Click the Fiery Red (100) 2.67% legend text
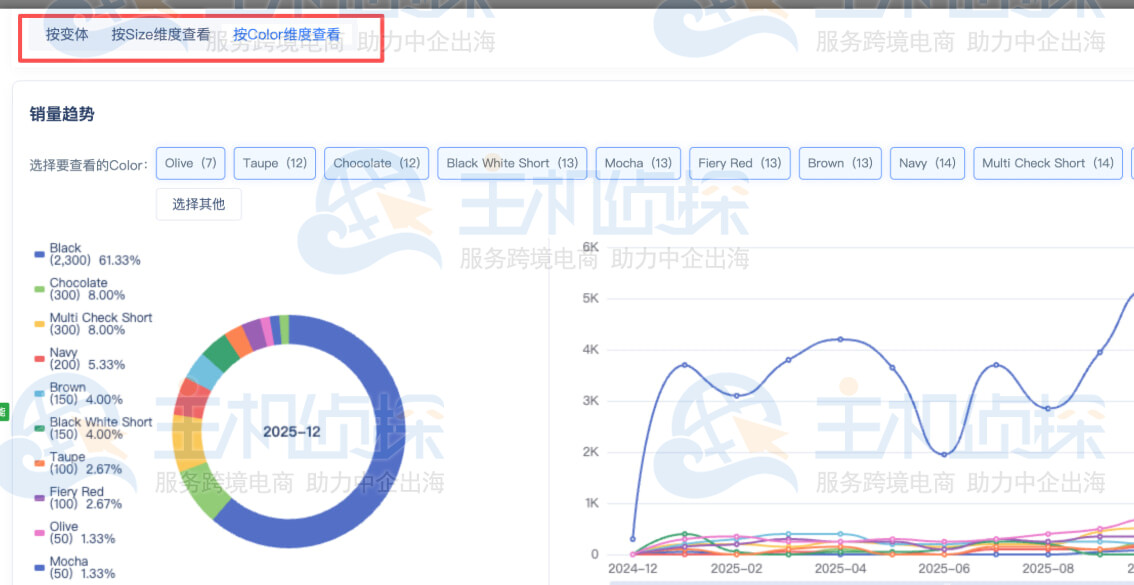 [85, 498]
